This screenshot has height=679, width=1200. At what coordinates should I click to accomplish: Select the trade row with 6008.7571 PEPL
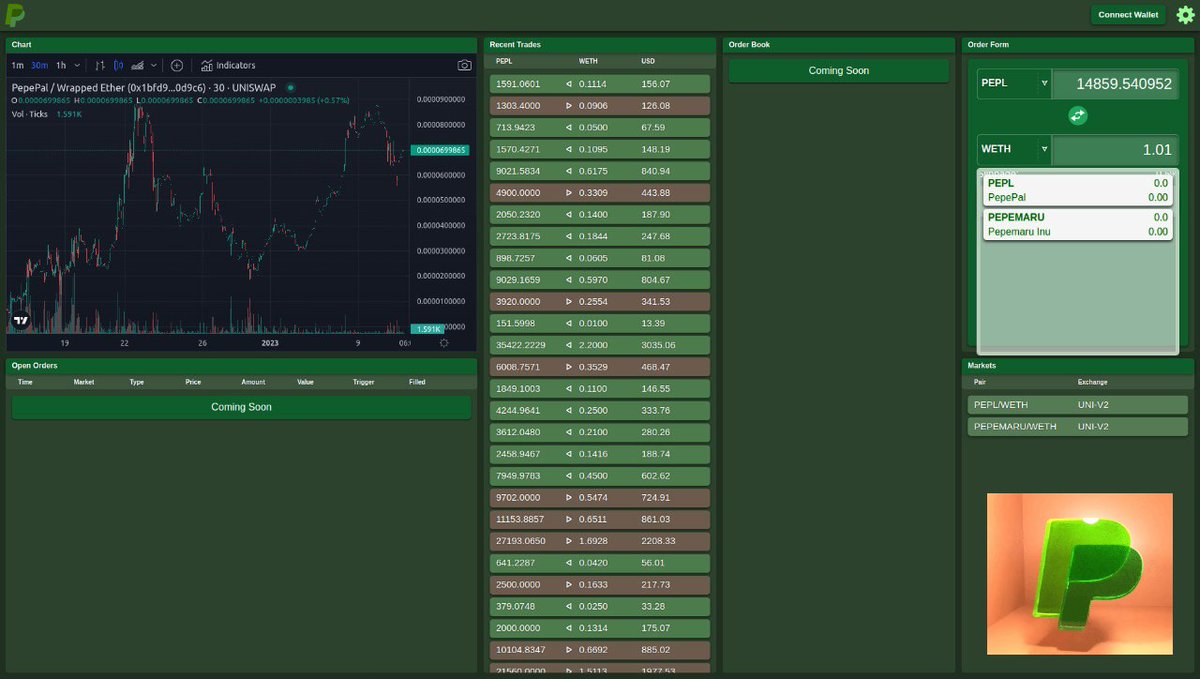600,367
